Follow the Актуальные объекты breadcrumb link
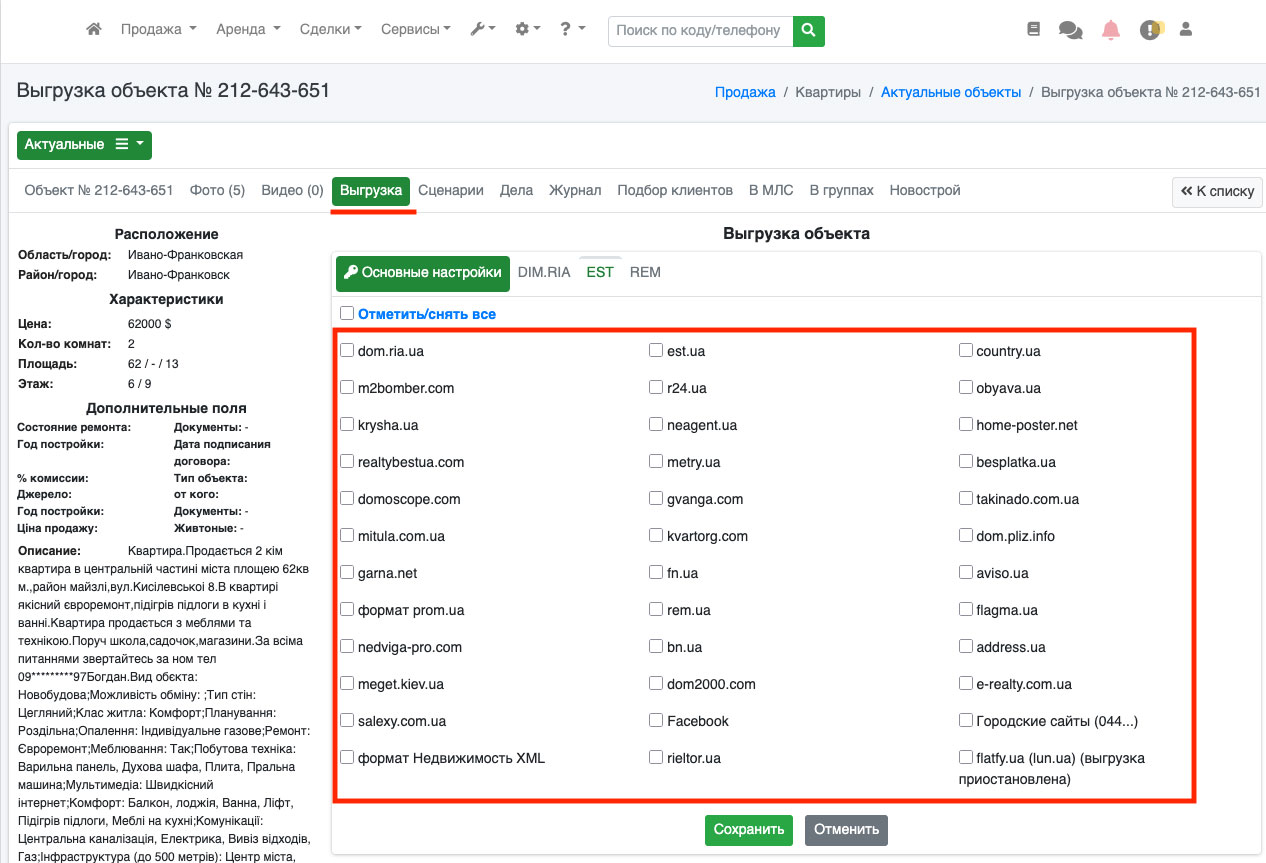 (951, 92)
